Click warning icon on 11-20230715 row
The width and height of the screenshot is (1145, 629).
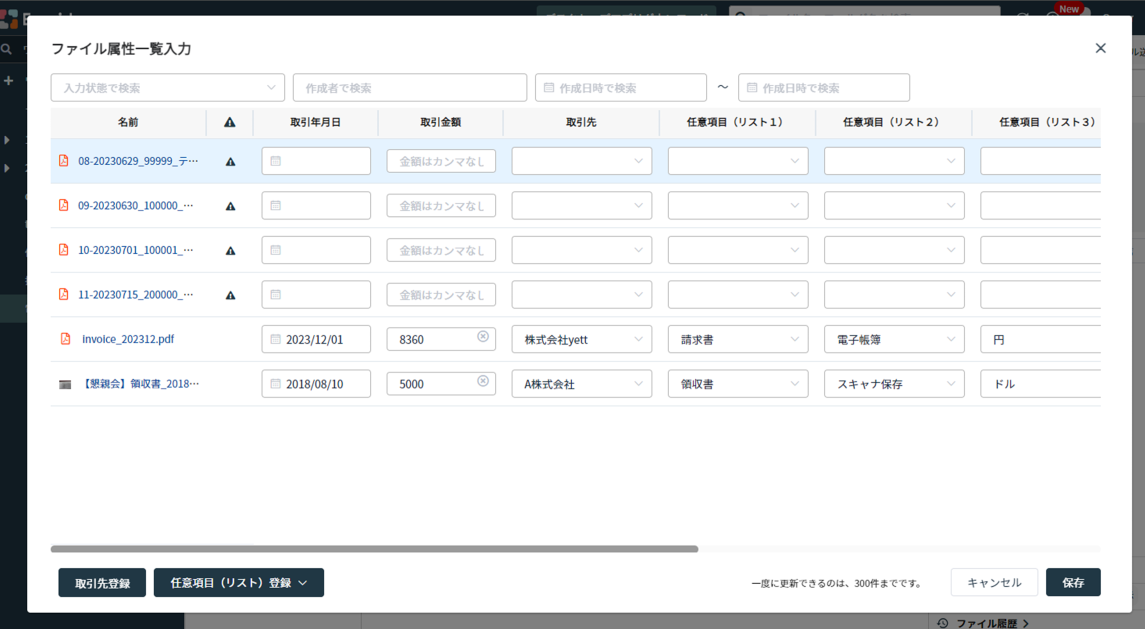230,295
